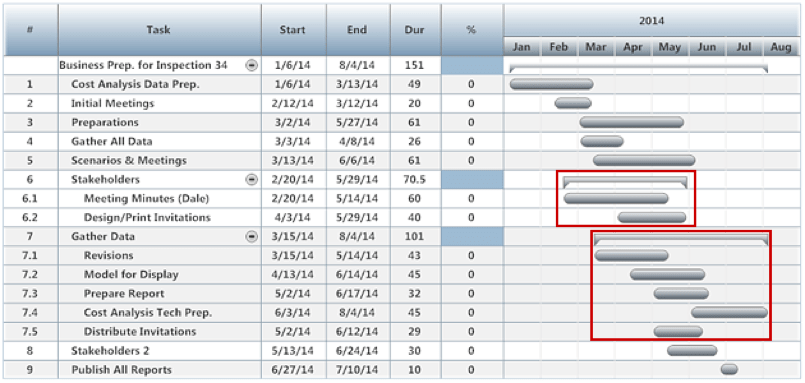This screenshot has height=383, width=805.
Task: Select the Gather All Data Gantt bar
Action: (x=602, y=141)
